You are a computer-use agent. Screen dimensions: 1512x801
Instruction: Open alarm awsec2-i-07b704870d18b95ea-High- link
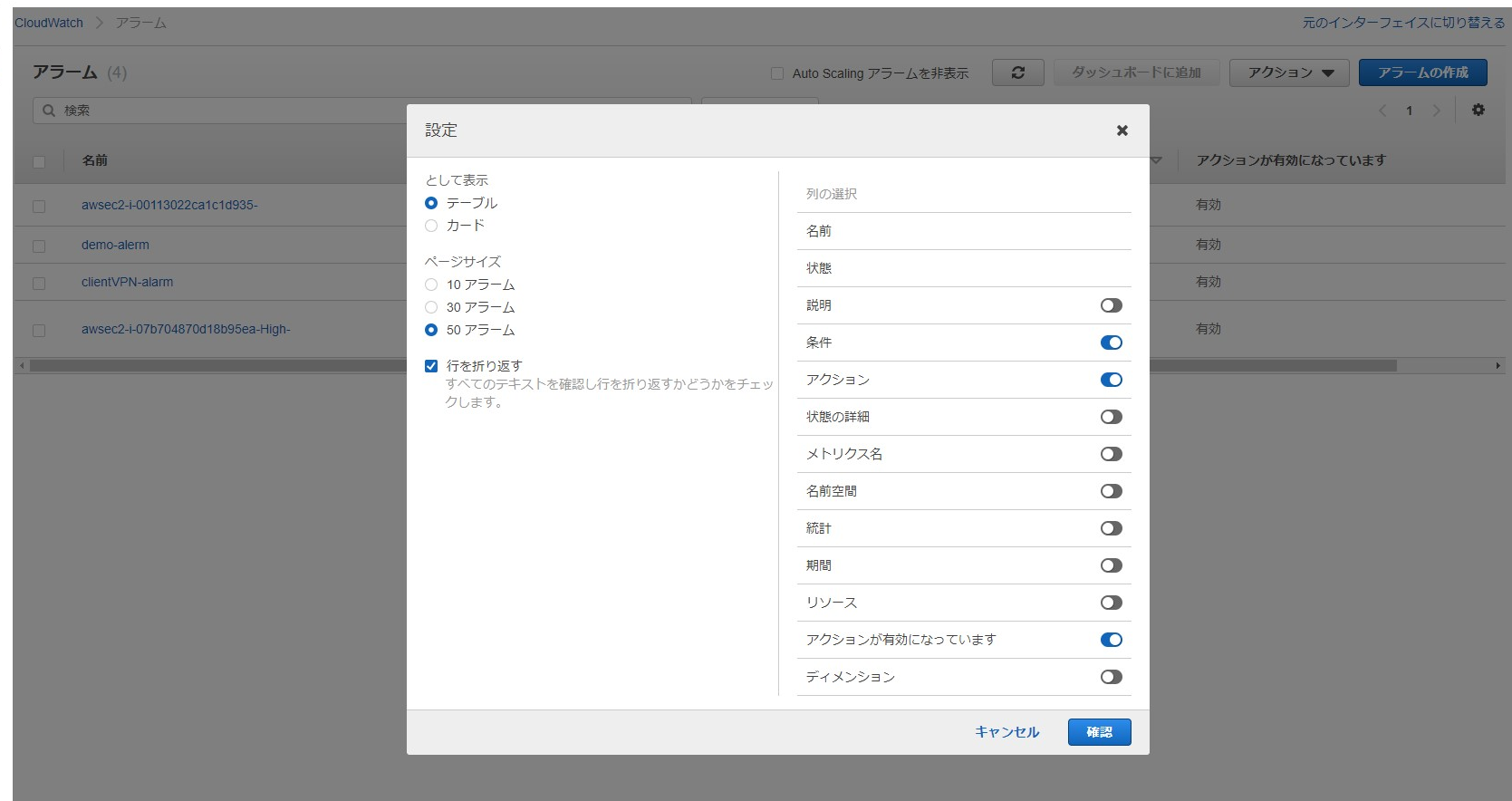point(186,329)
